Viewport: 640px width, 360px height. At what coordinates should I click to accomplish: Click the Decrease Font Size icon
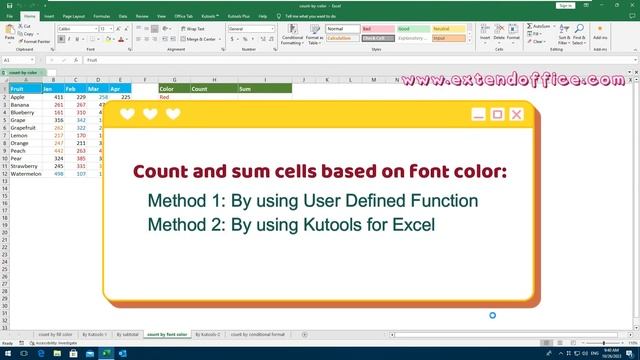126,29
